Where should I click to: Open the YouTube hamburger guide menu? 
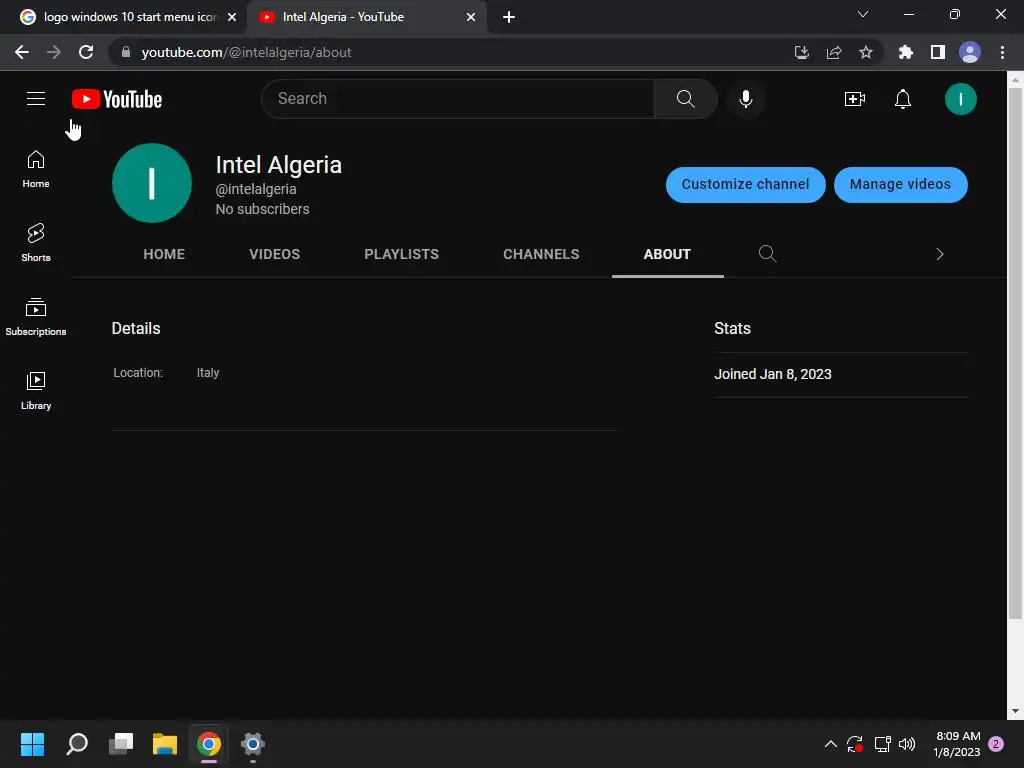pyautogui.click(x=36, y=99)
